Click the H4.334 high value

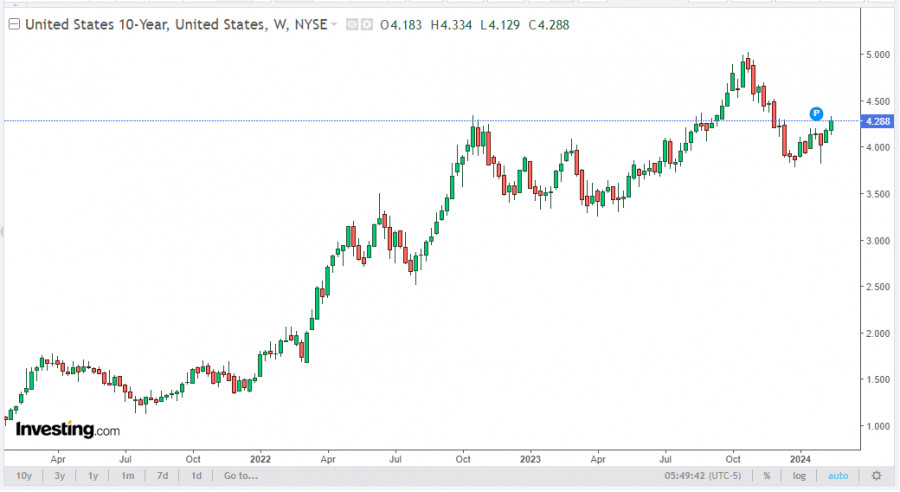(x=451, y=25)
